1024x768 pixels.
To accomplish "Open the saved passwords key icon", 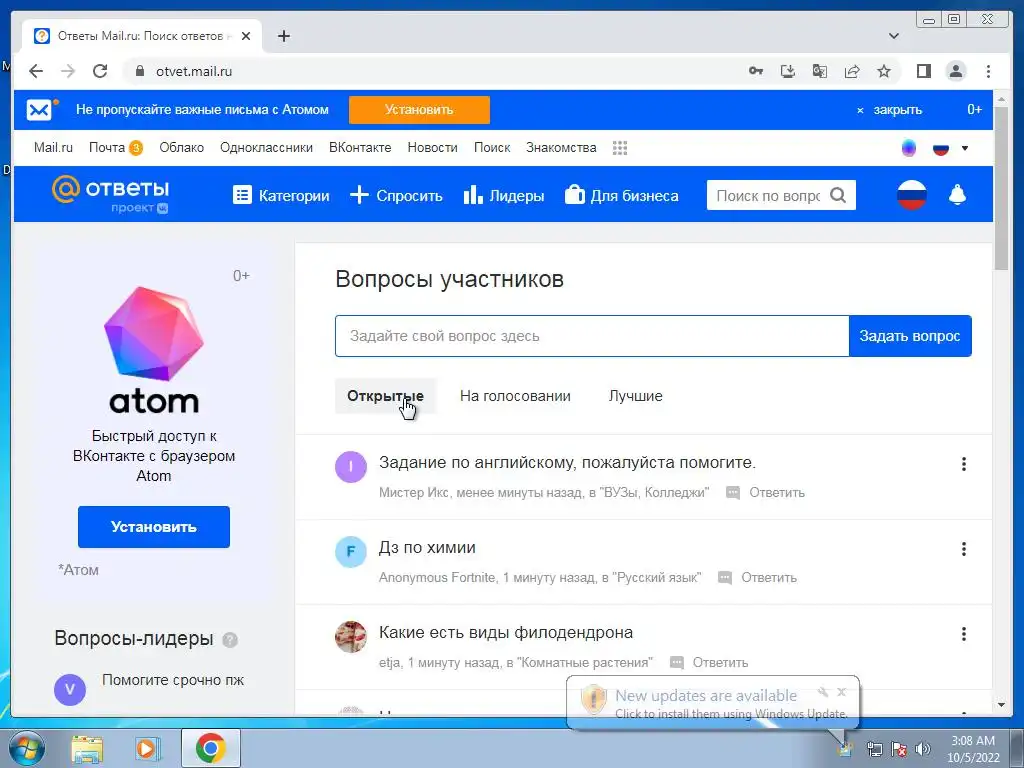I will (756, 71).
